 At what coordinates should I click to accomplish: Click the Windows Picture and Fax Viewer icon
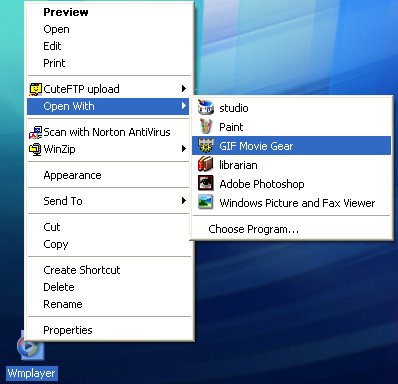coord(205,202)
